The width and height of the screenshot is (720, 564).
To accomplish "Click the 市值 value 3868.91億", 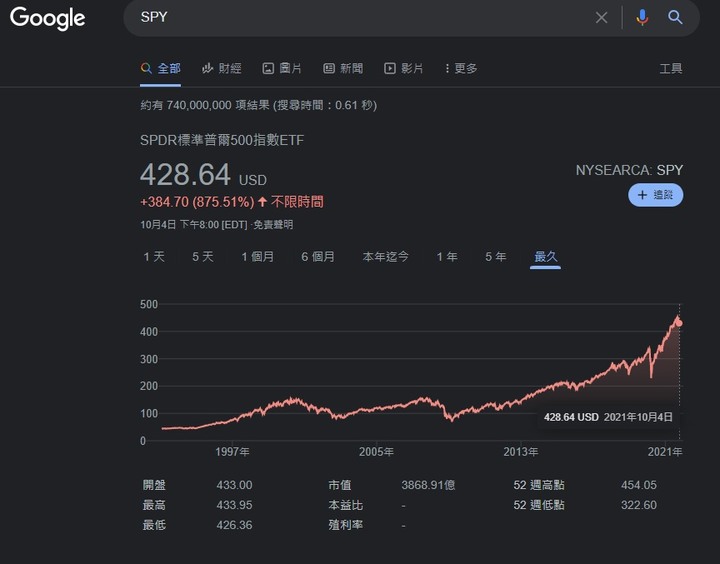I will (428, 485).
